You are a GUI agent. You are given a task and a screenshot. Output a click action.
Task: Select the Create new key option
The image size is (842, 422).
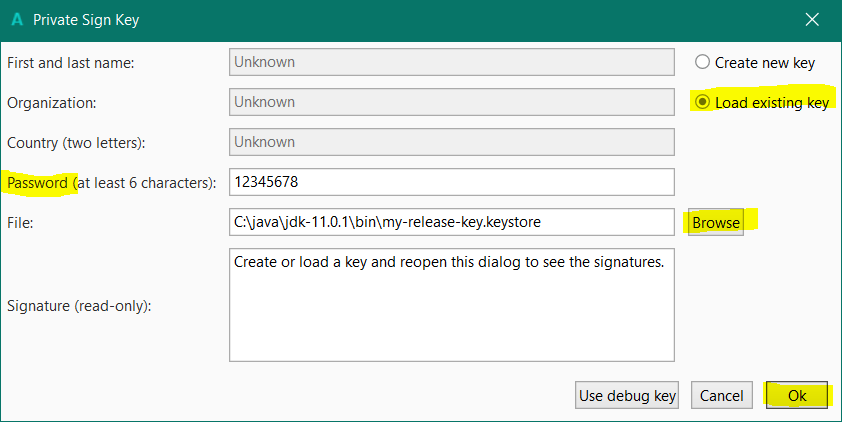(x=703, y=62)
